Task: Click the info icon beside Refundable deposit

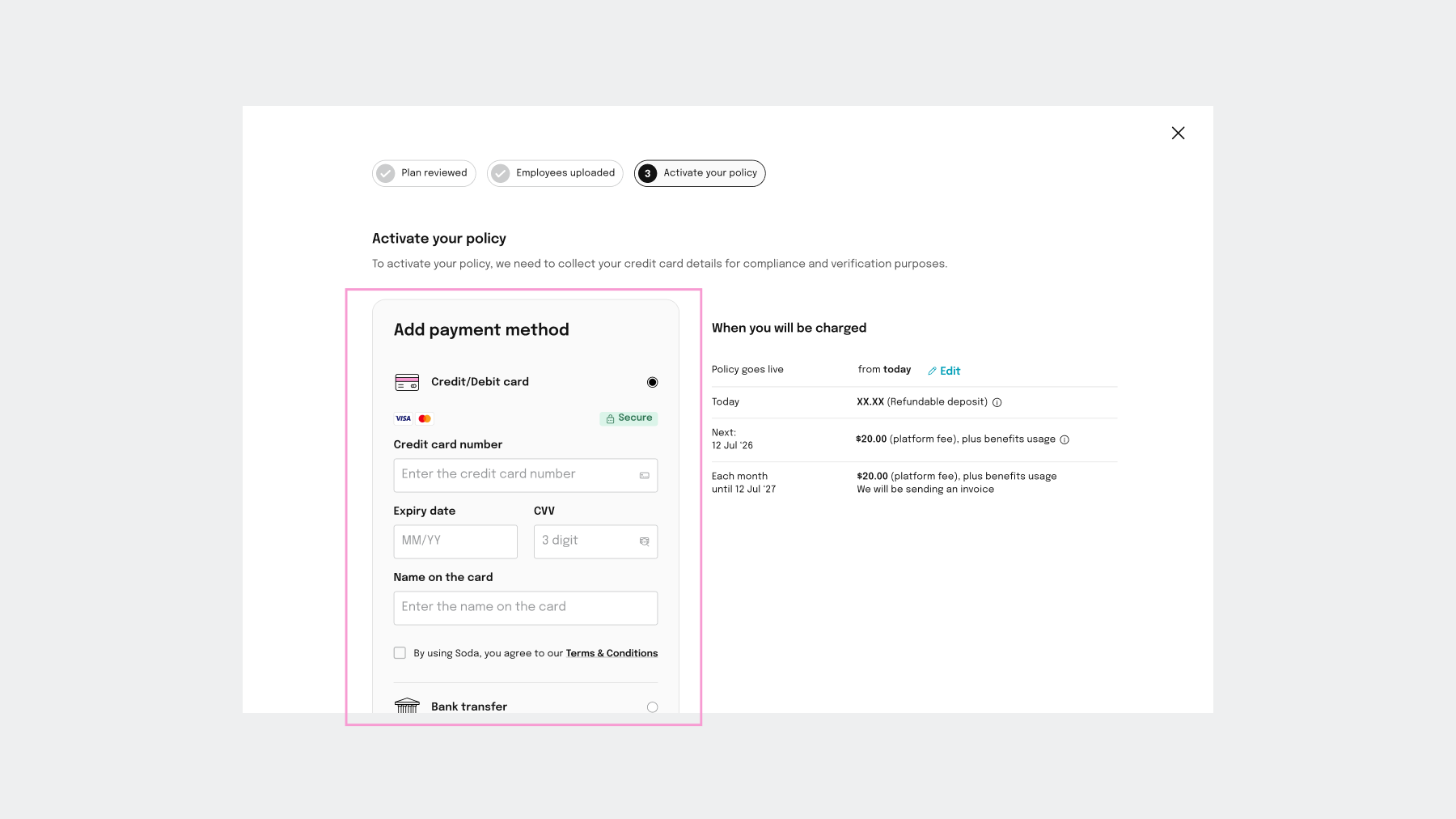Action: (998, 401)
